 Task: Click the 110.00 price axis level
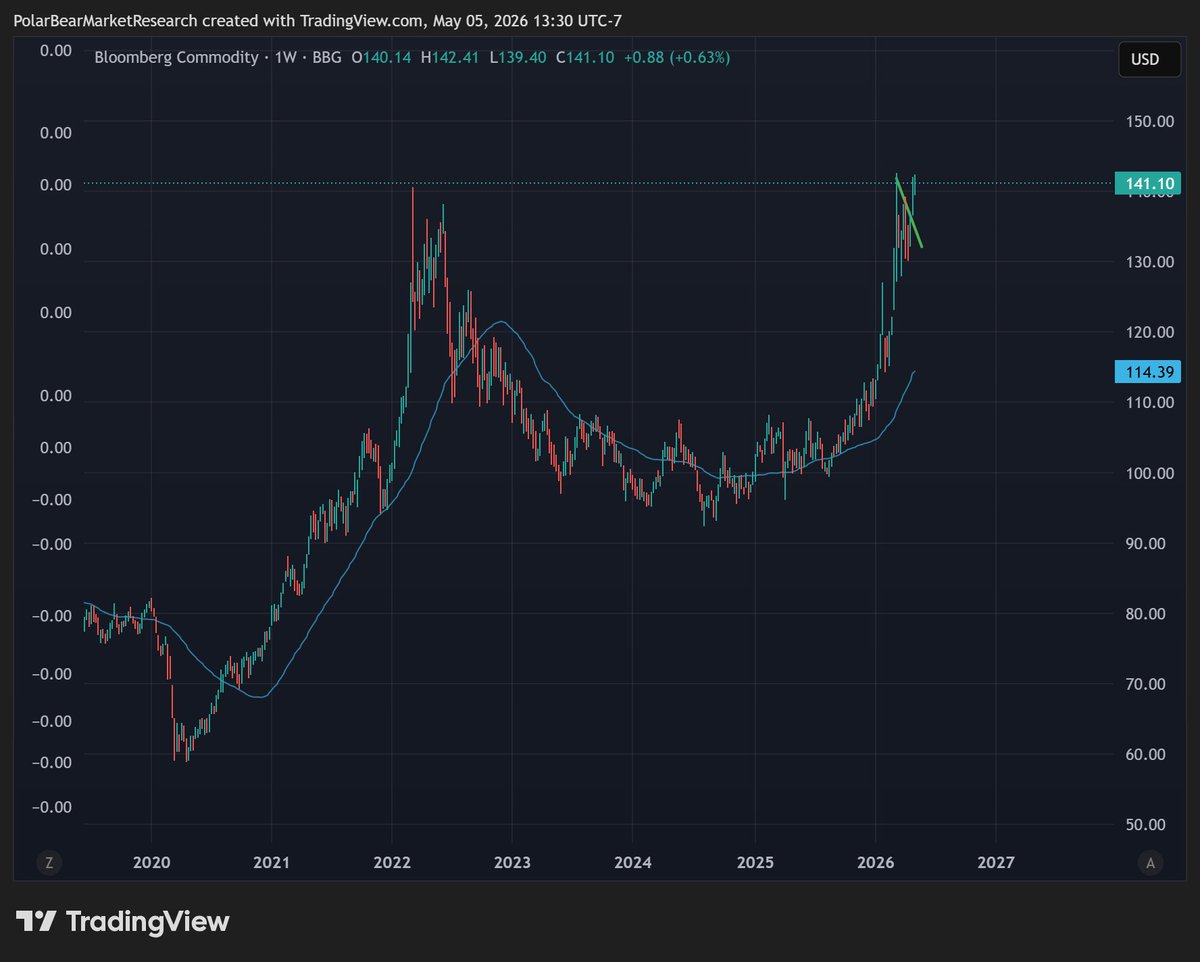click(1149, 402)
